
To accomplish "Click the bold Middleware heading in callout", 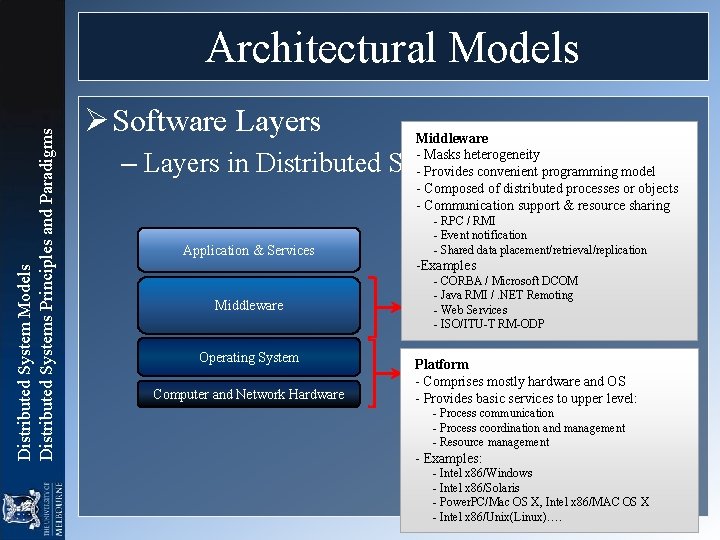I will coord(452,138).
